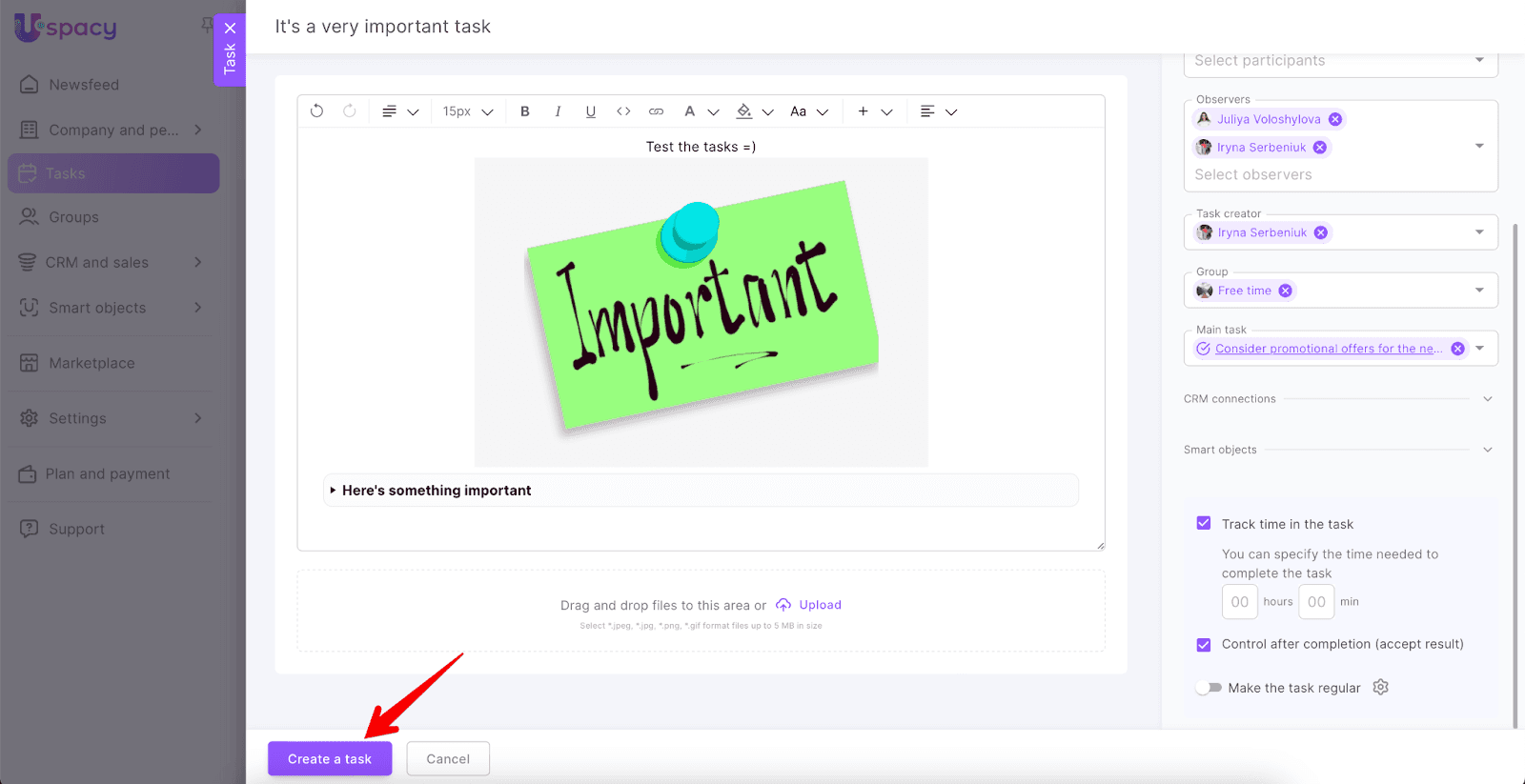The height and width of the screenshot is (784, 1525).
Task: Uncheck Track time in the task
Action: [x=1204, y=524]
